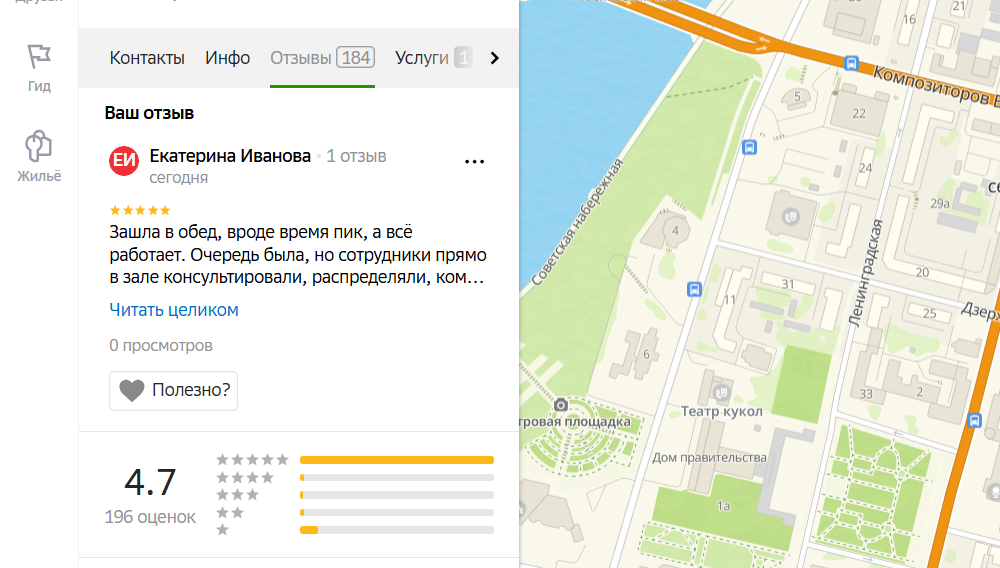The image size is (1000, 568).
Task: Click Советская набережная street label
Action: pyautogui.click(x=578, y=222)
